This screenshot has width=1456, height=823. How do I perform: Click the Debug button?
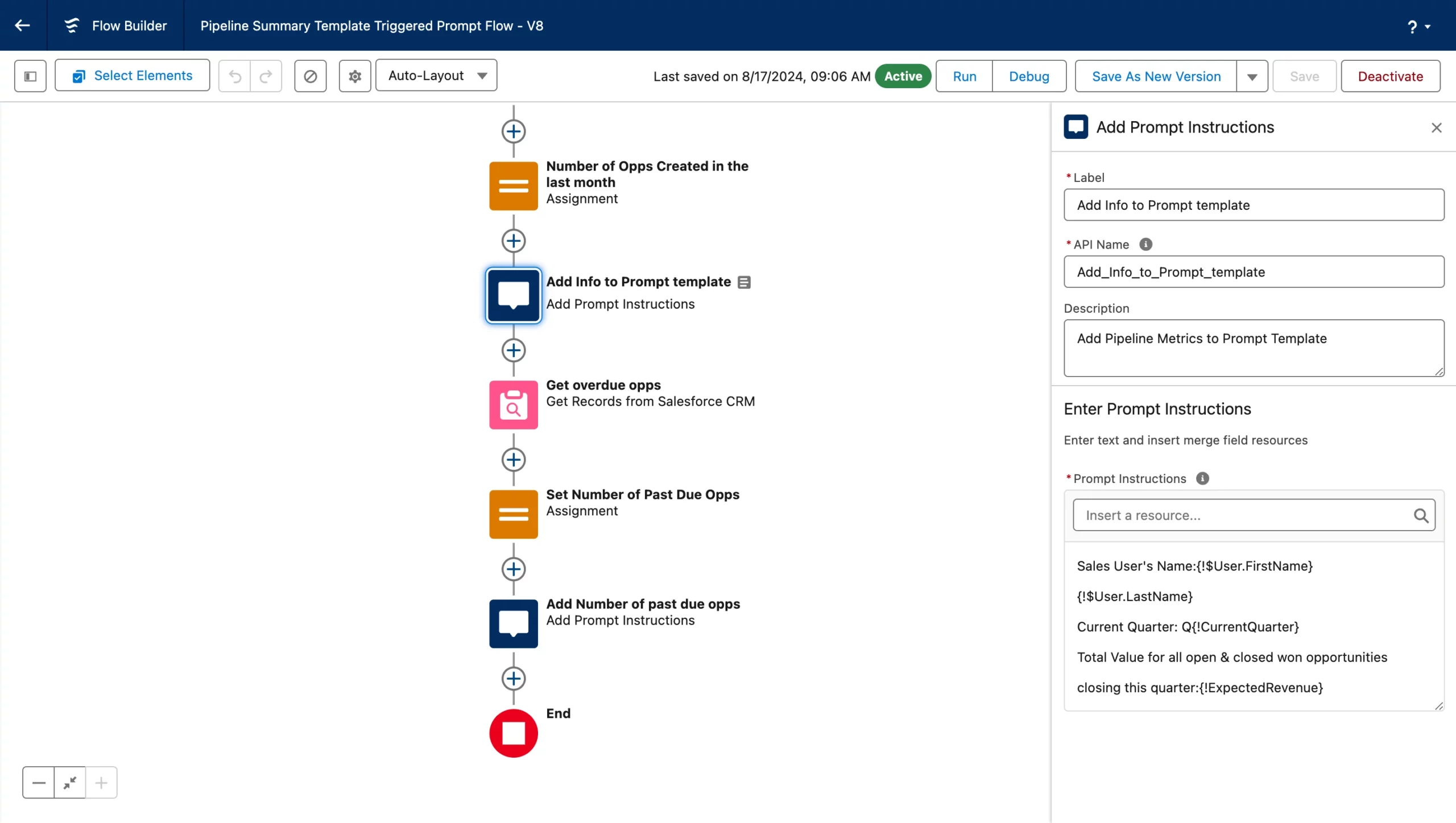1029,77
